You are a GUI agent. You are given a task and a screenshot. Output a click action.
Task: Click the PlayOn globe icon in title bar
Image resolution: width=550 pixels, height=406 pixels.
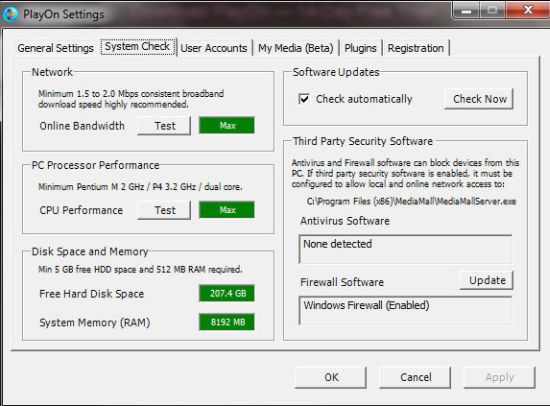pyautogui.click(x=10, y=14)
